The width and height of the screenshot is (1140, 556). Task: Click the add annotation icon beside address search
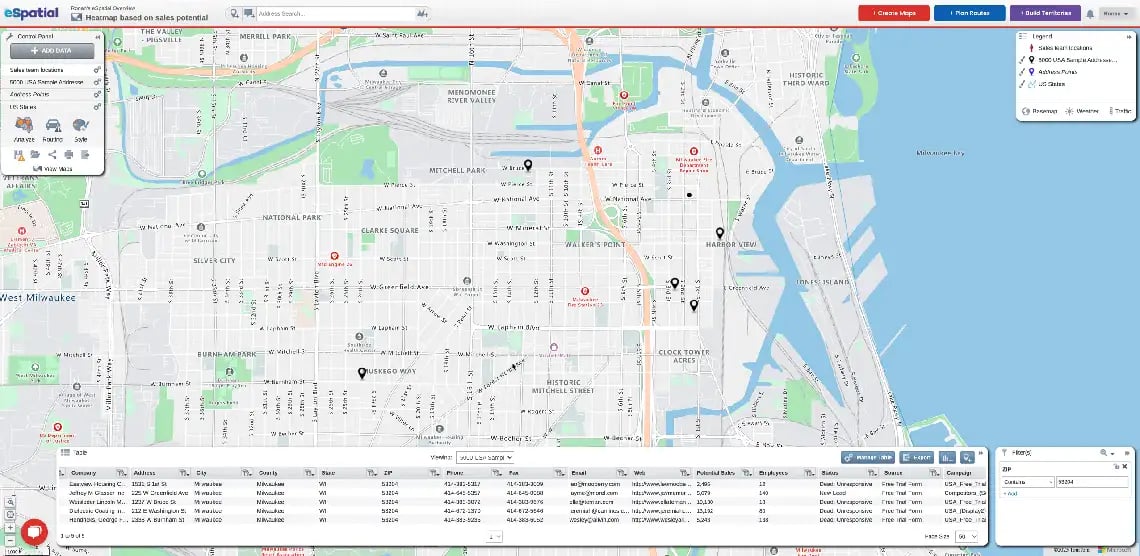click(249, 14)
